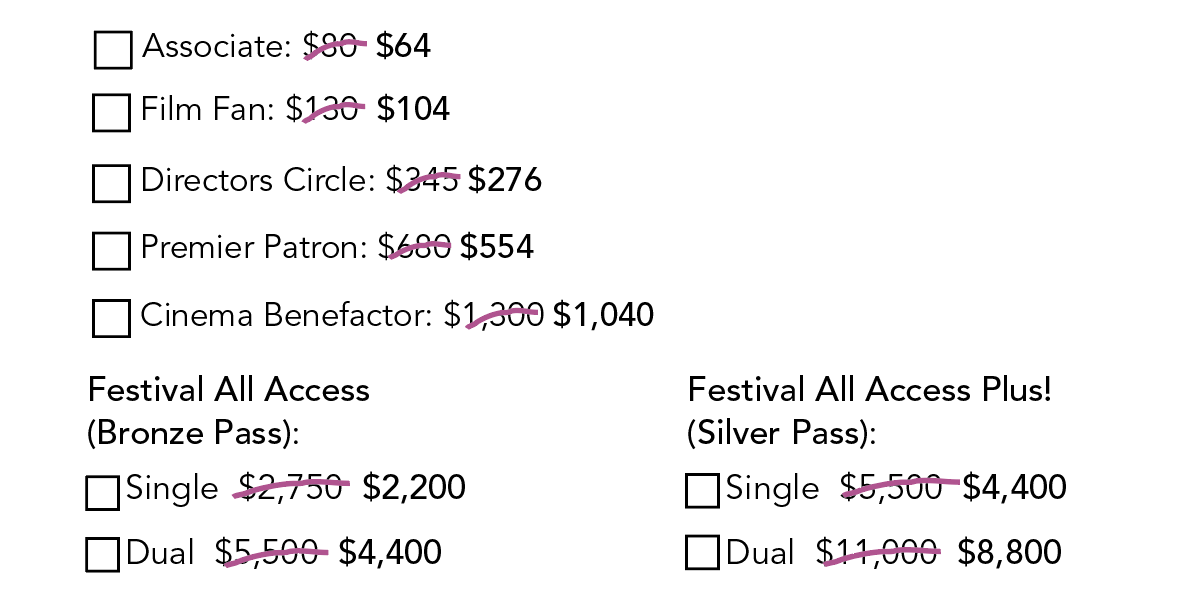Click the $554 Premier Patron price
This screenshot has width=1200, height=598.
pos(496,247)
